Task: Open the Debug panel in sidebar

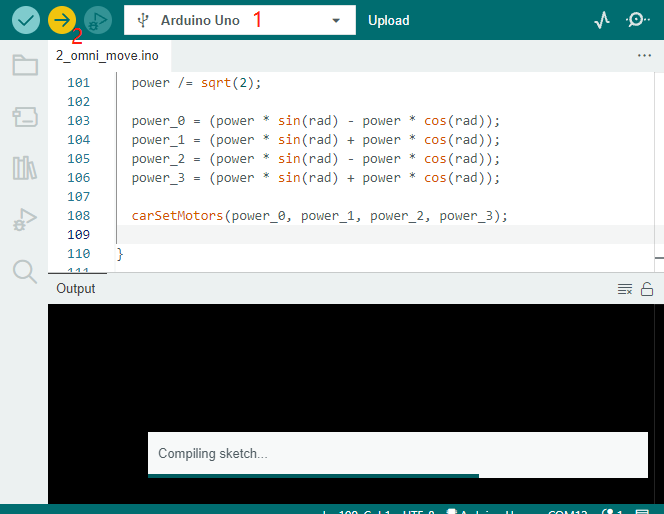Action: point(25,219)
